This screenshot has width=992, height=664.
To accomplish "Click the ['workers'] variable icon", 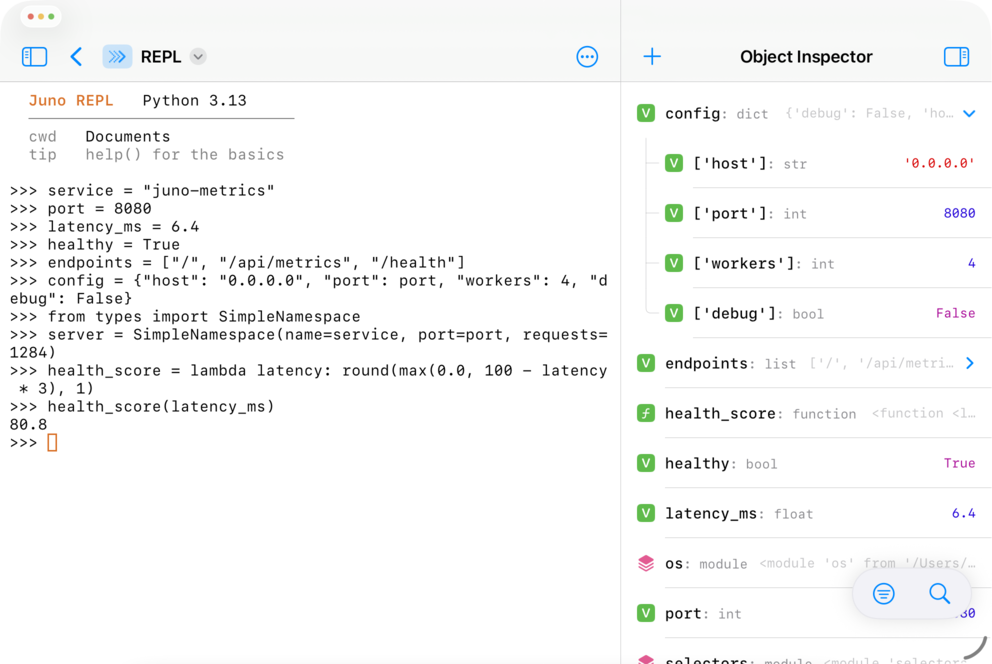I will click(674, 264).
